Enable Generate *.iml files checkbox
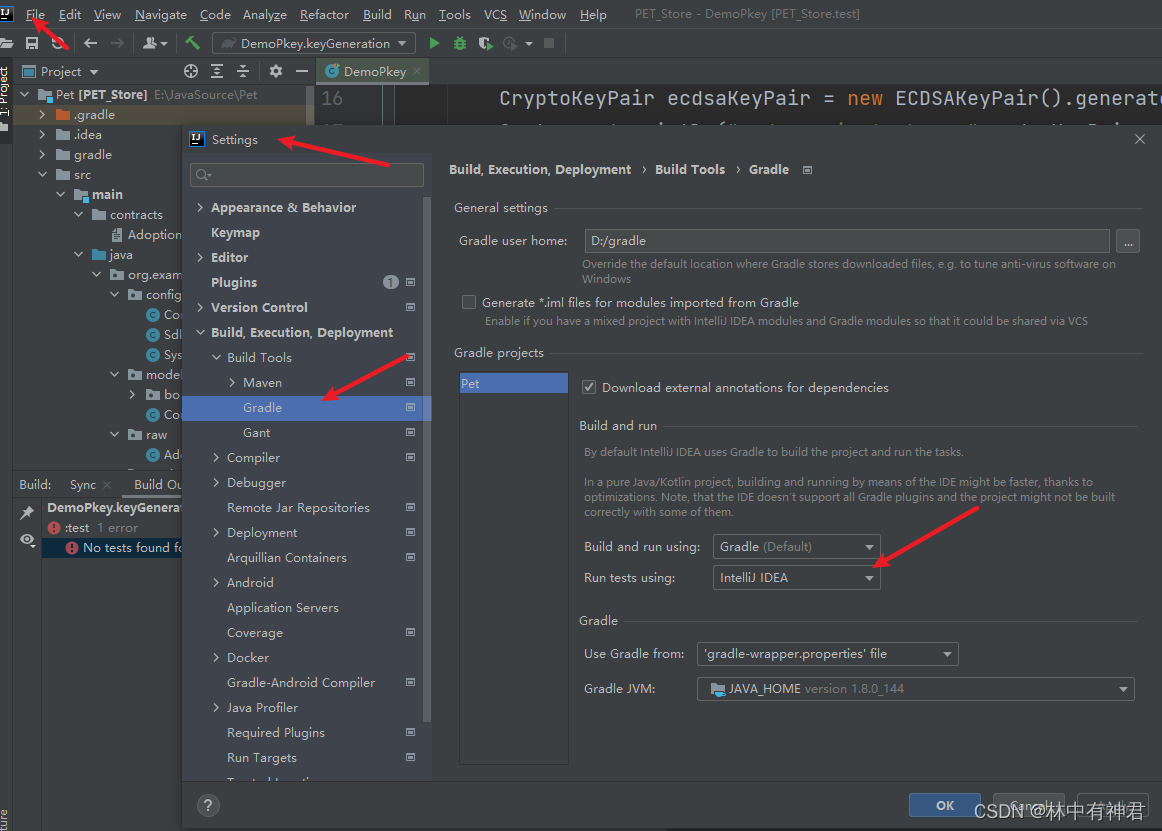The height and width of the screenshot is (831, 1162). [x=469, y=302]
